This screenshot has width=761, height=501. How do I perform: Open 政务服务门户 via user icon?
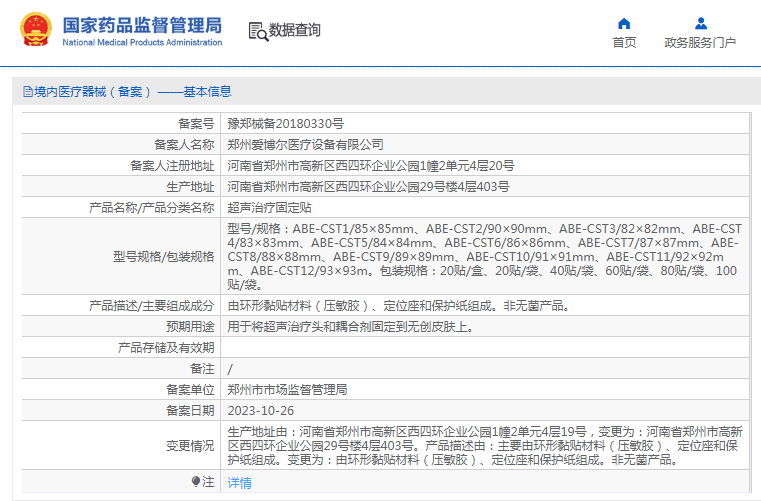701,23
